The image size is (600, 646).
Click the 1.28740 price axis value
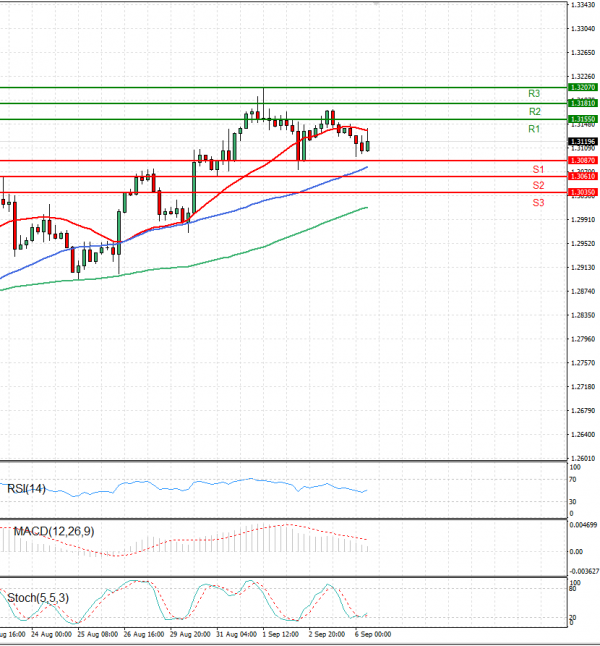583,291
